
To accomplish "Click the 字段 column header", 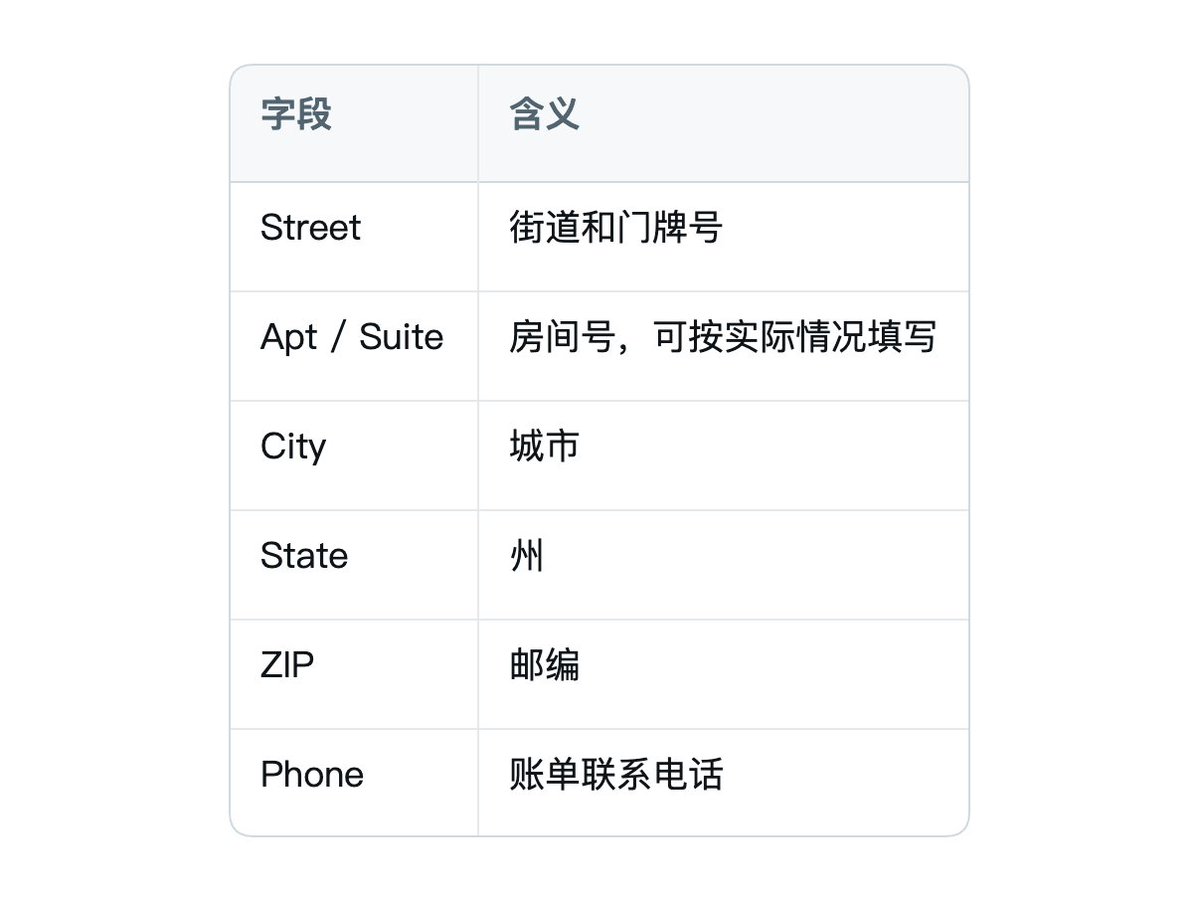I will (354, 123).
